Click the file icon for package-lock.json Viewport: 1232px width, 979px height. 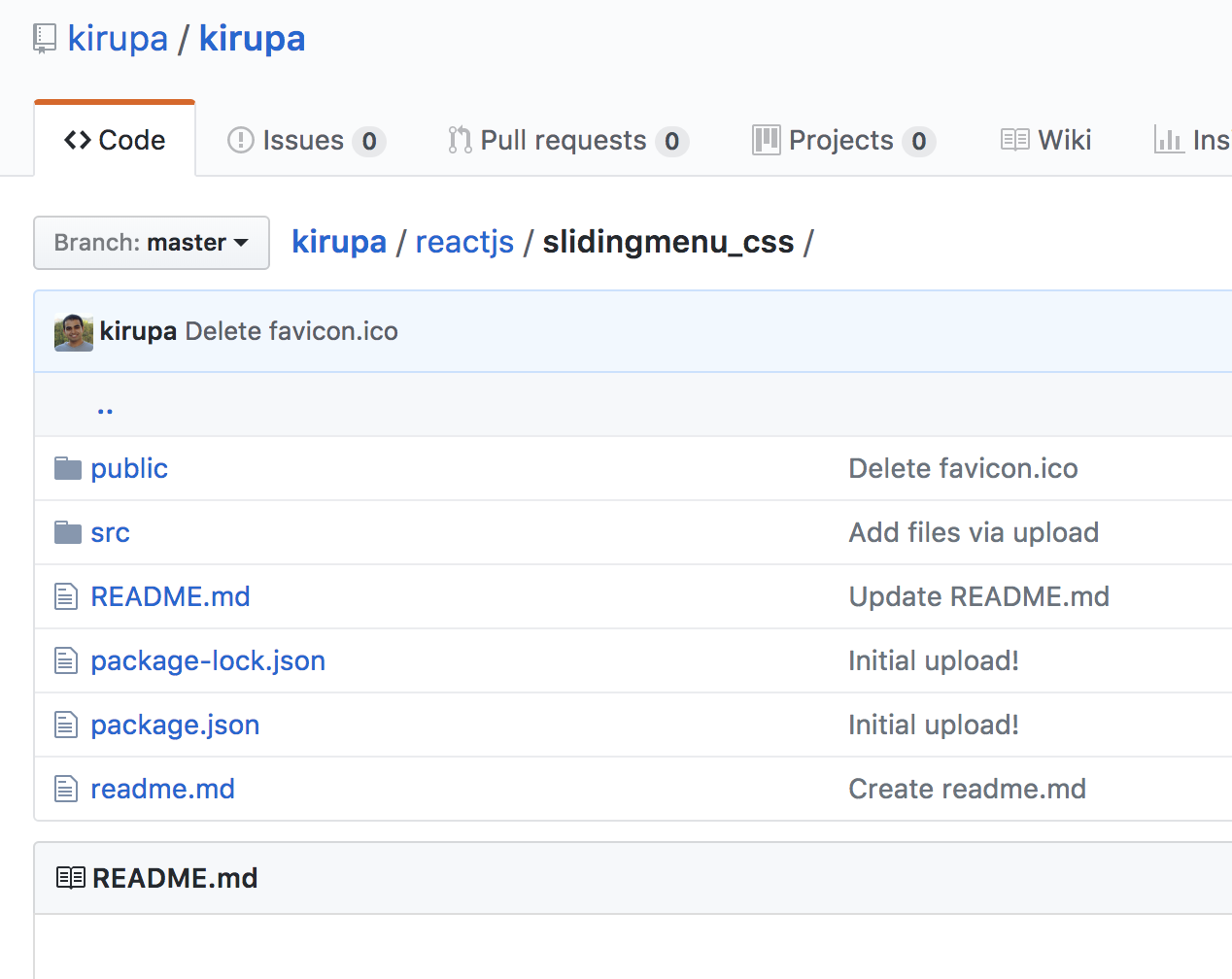click(x=66, y=660)
